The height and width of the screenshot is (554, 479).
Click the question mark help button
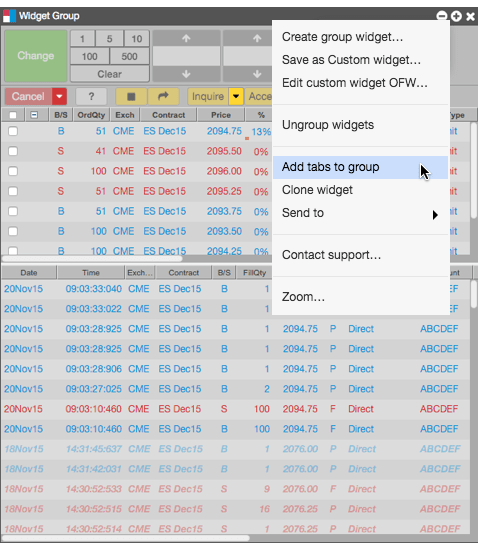point(91,96)
